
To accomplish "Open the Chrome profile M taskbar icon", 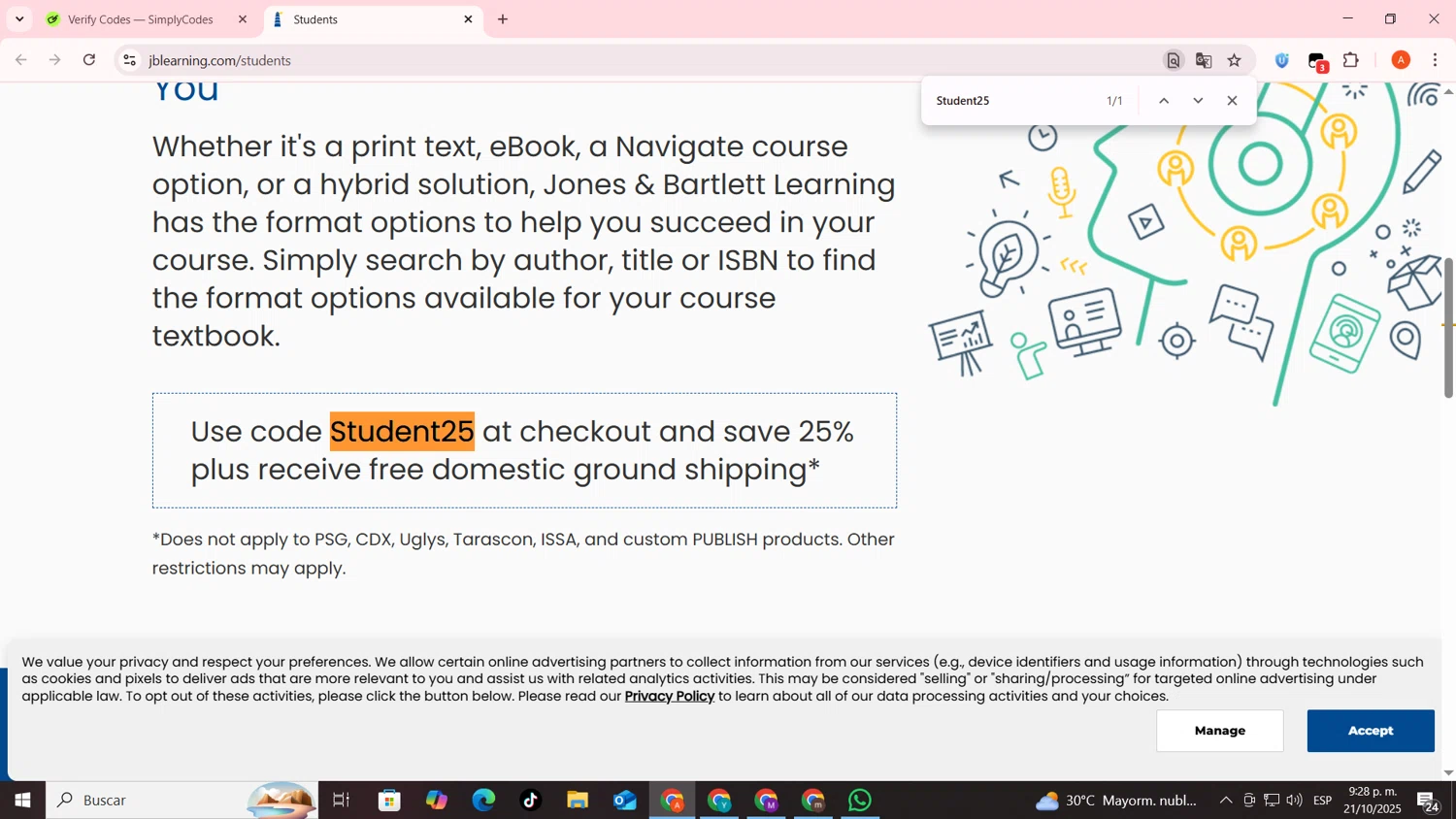I will 766,801.
